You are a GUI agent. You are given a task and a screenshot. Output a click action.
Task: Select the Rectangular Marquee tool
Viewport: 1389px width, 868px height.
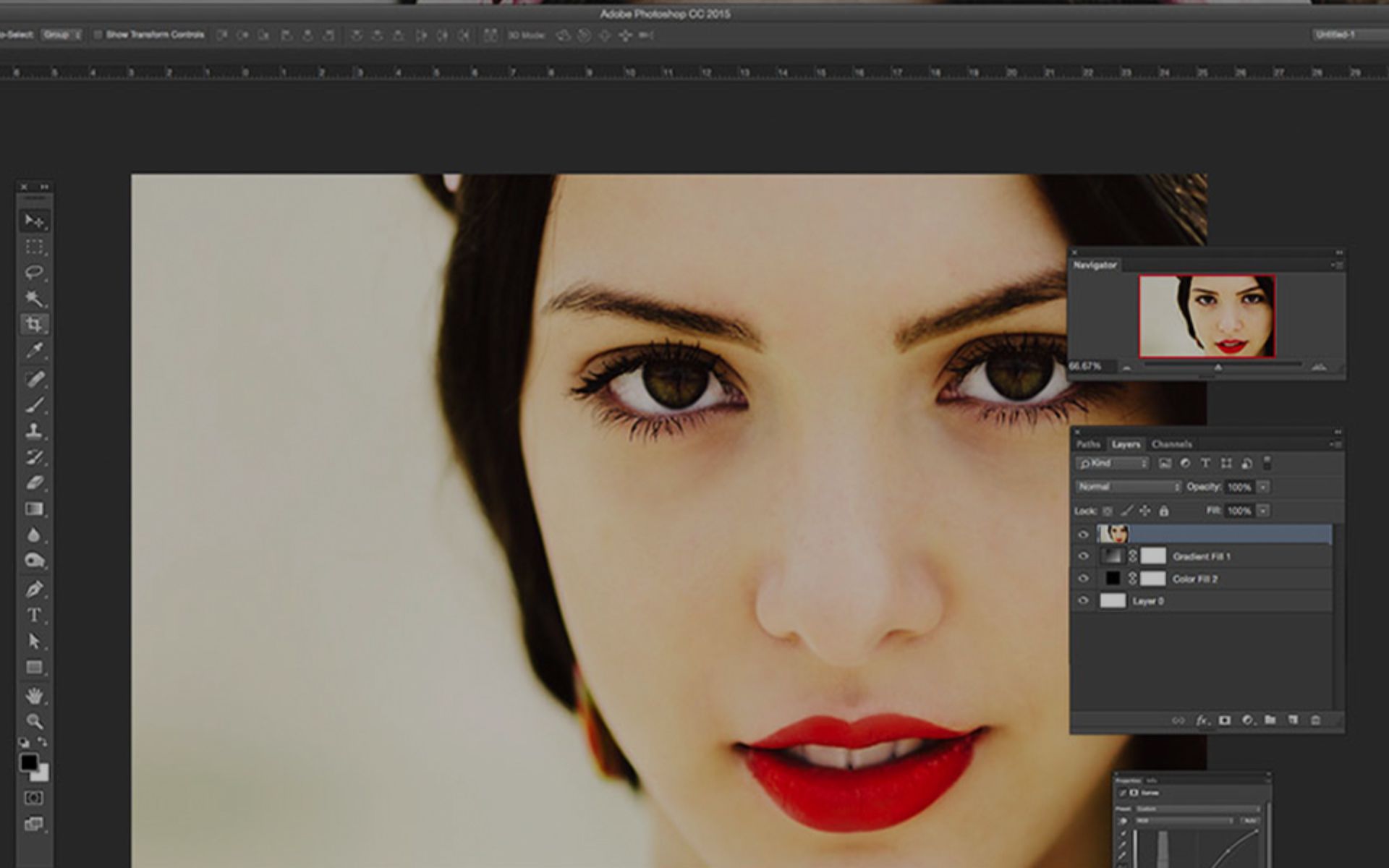pos(34,247)
